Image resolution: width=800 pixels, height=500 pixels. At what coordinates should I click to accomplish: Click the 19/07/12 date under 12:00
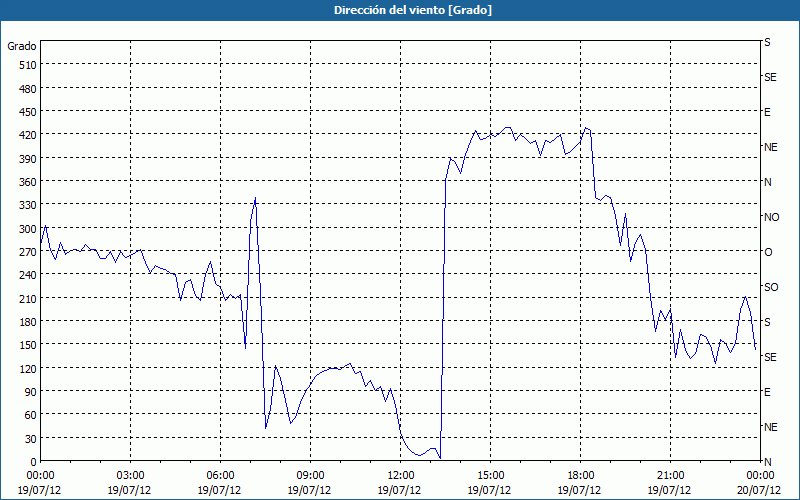tap(401, 490)
